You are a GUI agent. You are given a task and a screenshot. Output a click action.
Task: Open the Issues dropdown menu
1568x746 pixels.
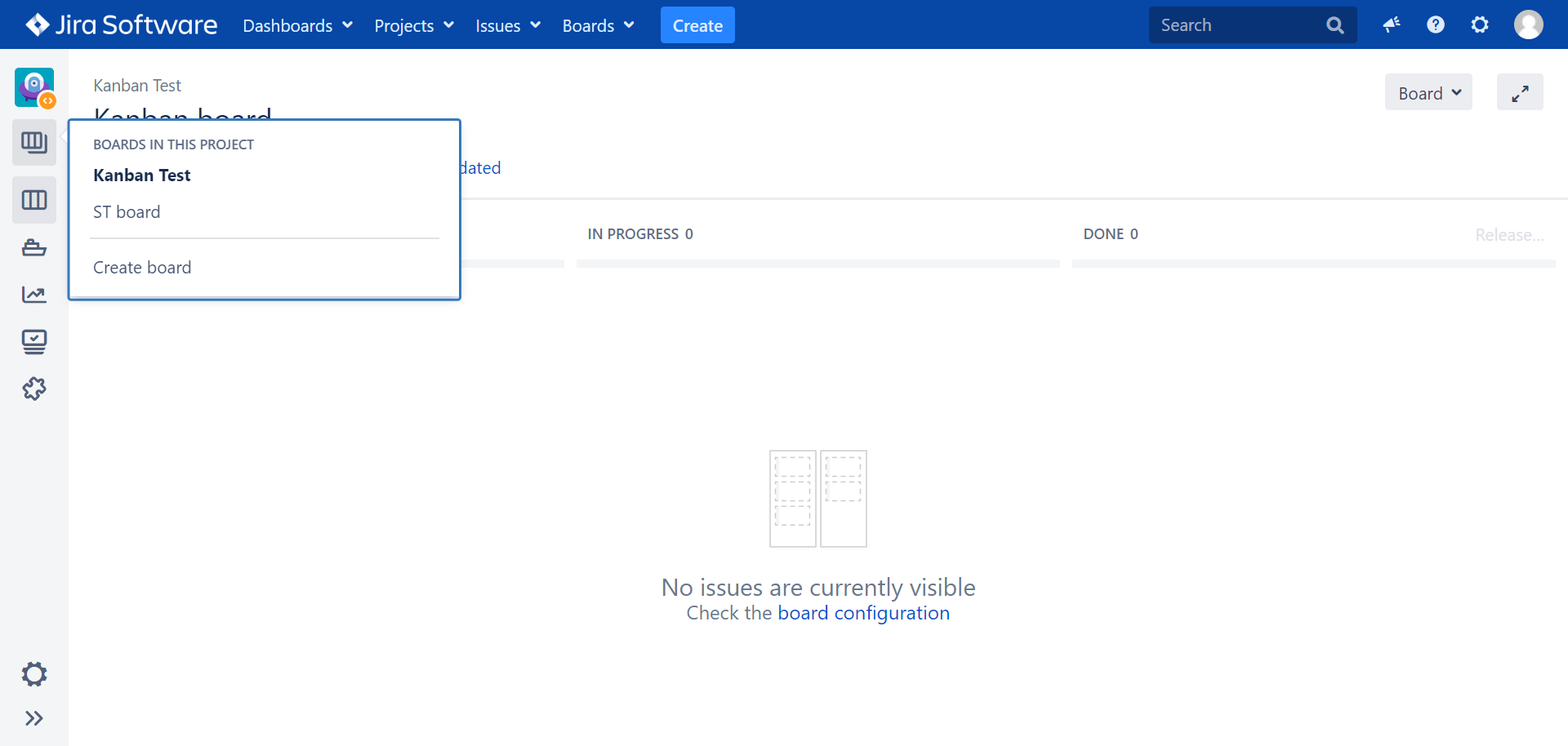(x=508, y=25)
